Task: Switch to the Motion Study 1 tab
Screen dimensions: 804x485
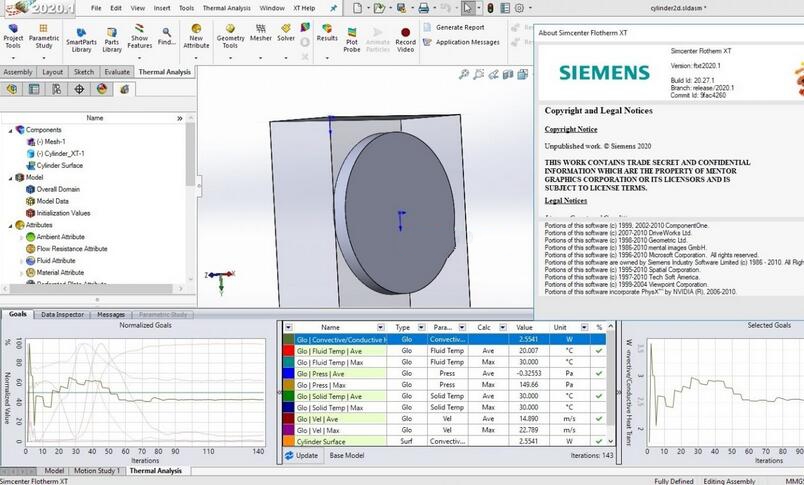Action: coord(96,470)
